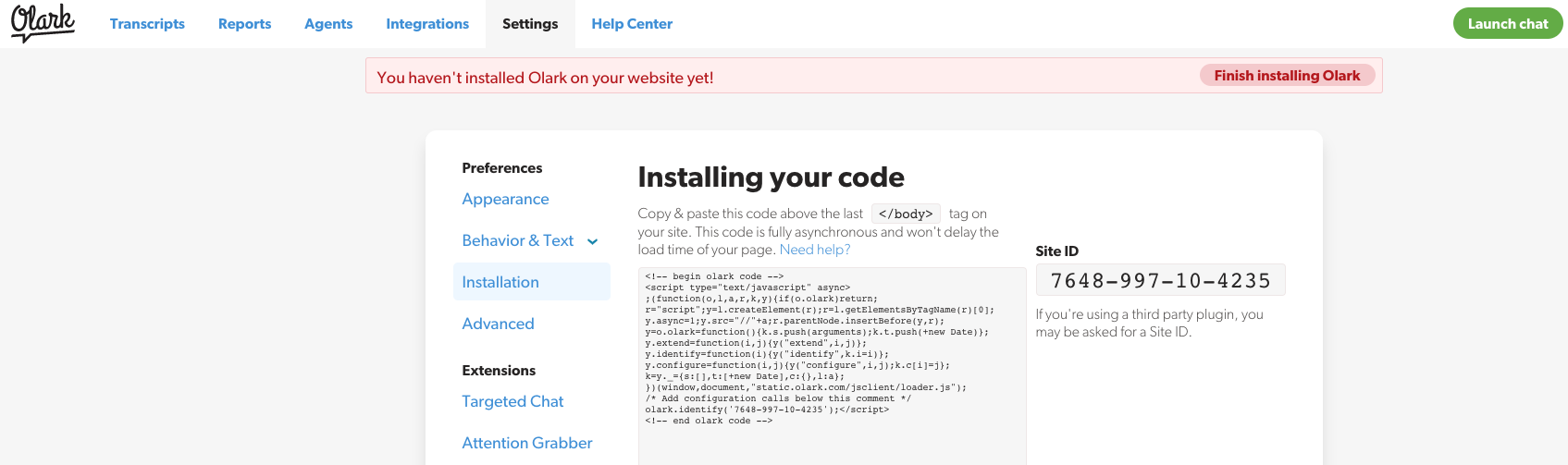
Task: Select the Settings tab
Action: (530, 24)
